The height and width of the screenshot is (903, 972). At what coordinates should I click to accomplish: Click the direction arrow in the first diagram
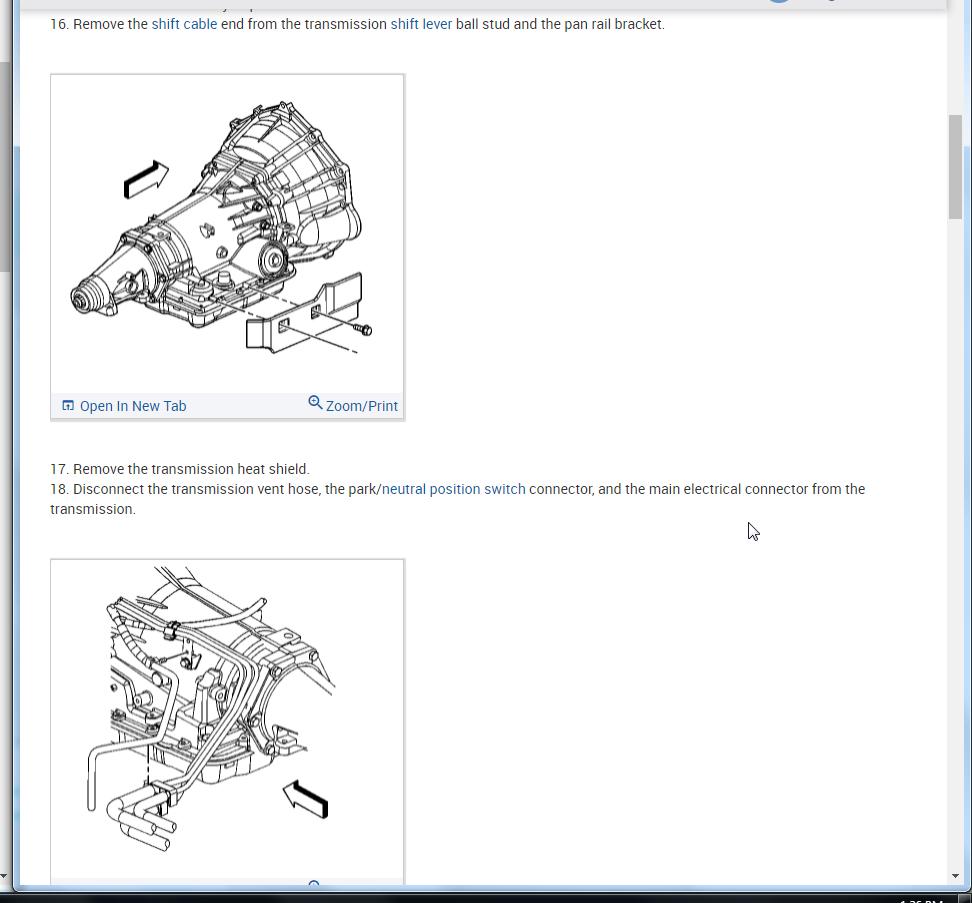coord(146,179)
